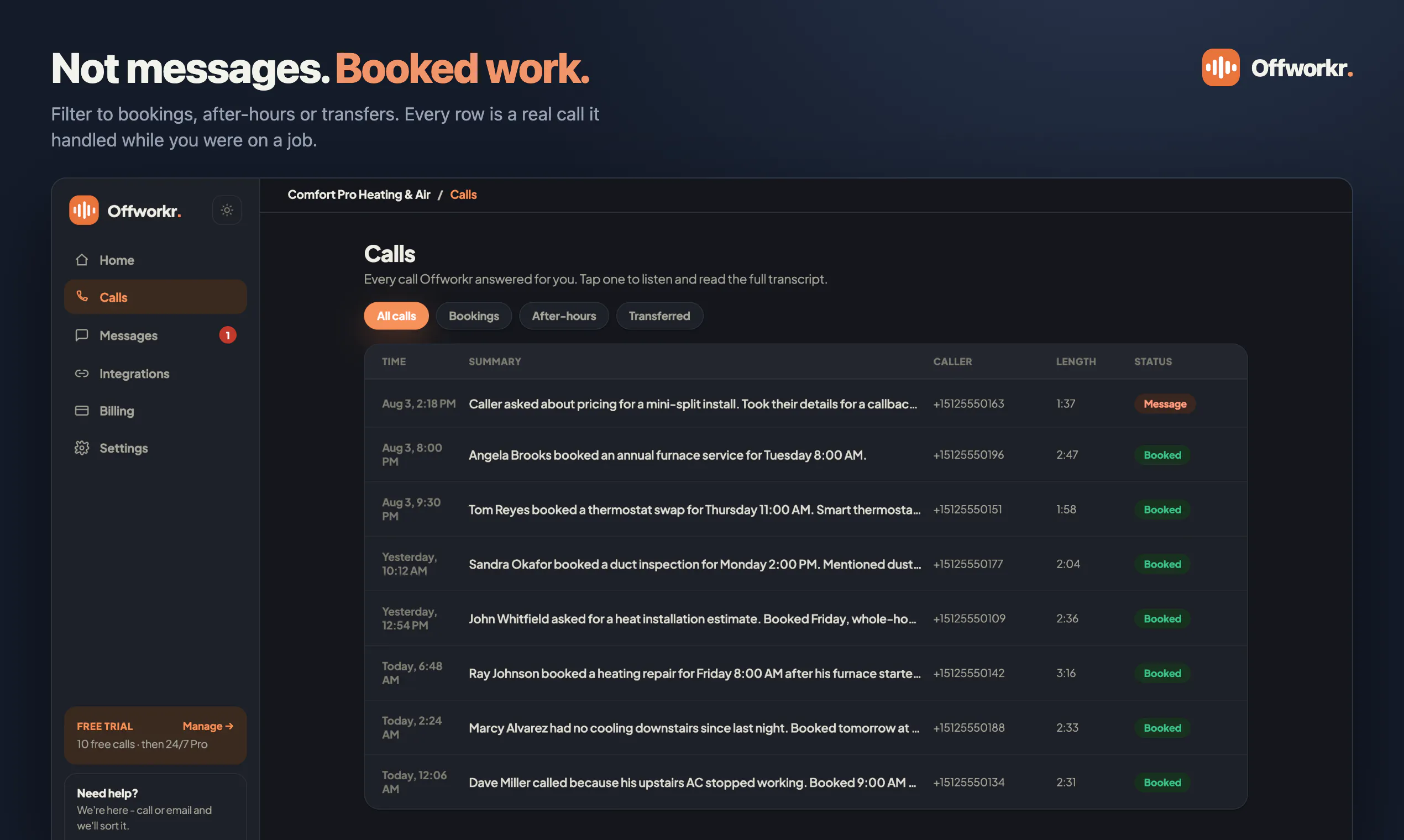Click caller number +15125550109
Image resolution: width=1404 pixels, height=840 pixels.
point(969,619)
